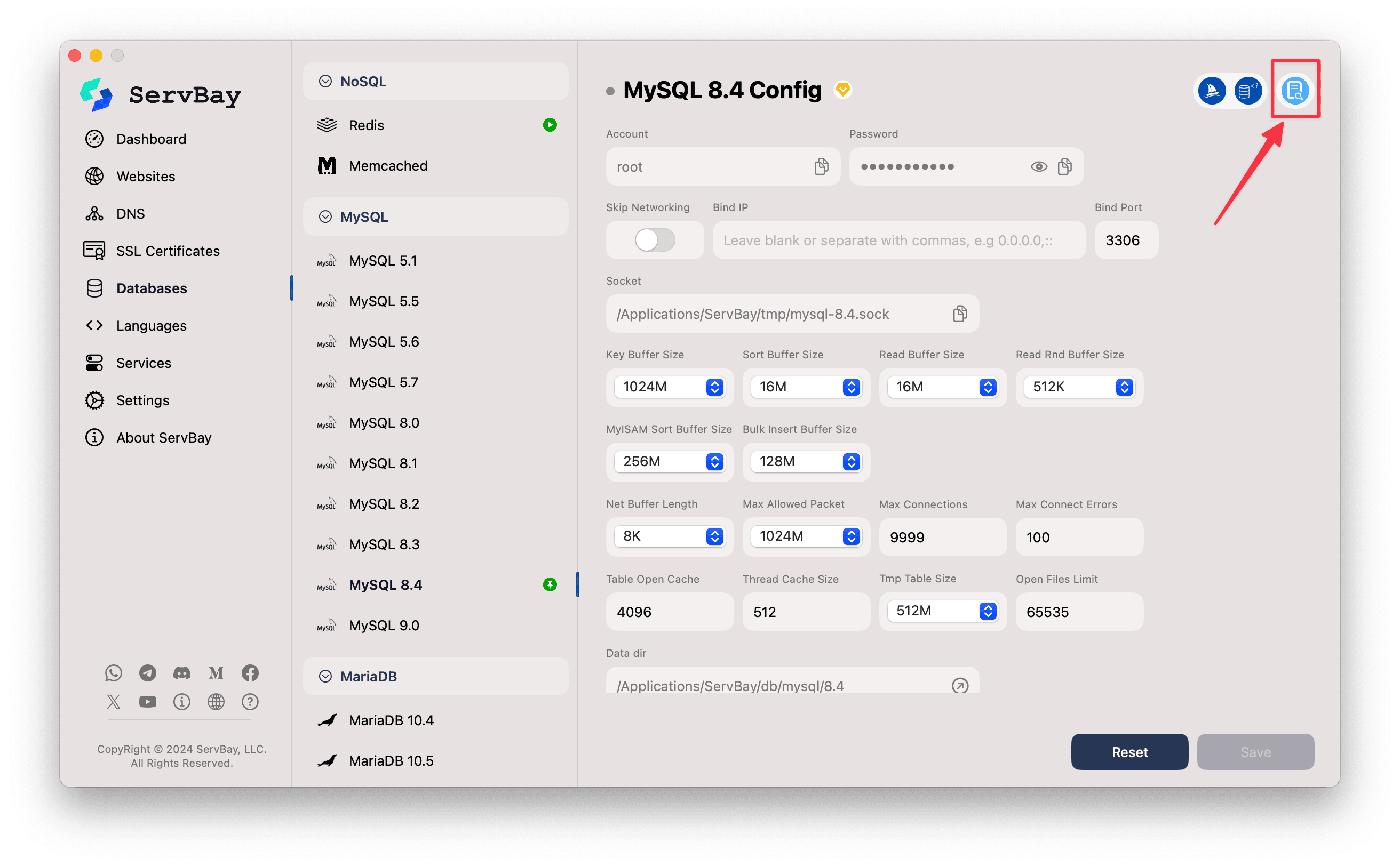Go to the Dashboard panel
The height and width of the screenshot is (866, 1400).
click(150, 139)
